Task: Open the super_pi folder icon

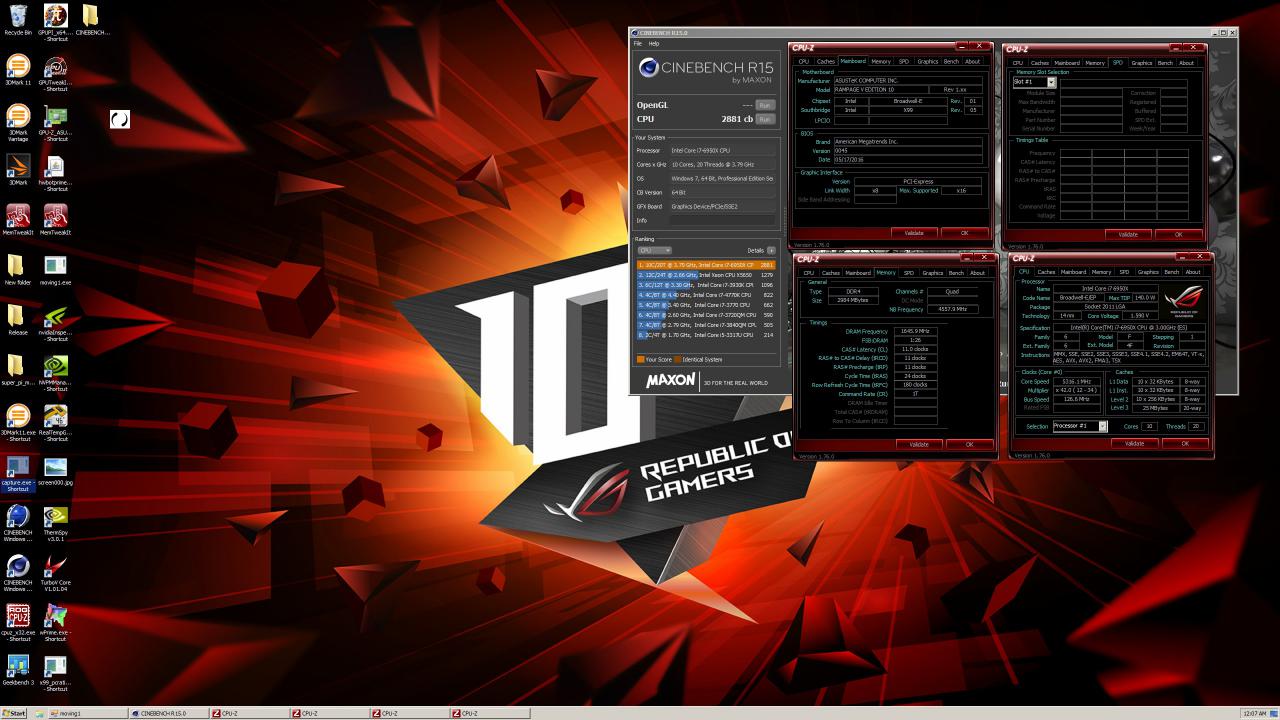Action: pyautogui.click(x=17, y=370)
